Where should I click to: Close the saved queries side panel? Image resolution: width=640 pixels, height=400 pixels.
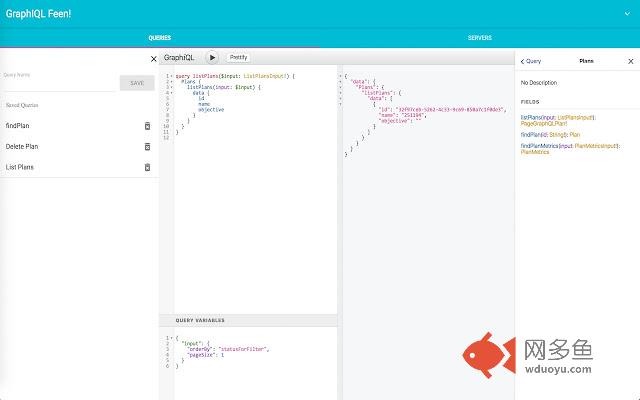(153, 59)
